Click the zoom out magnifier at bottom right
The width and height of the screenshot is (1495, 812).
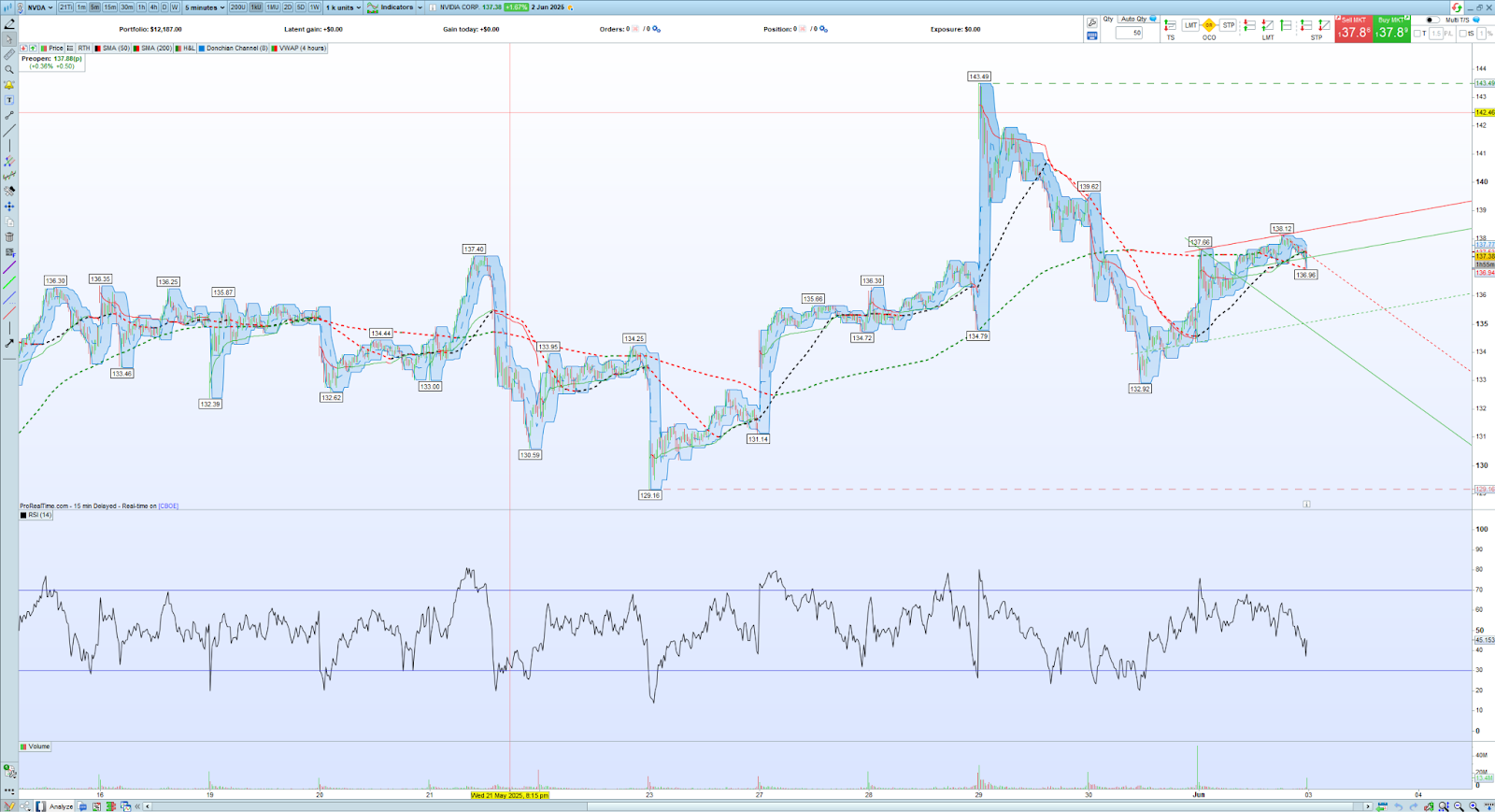pyautogui.click(x=1459, y=806)
